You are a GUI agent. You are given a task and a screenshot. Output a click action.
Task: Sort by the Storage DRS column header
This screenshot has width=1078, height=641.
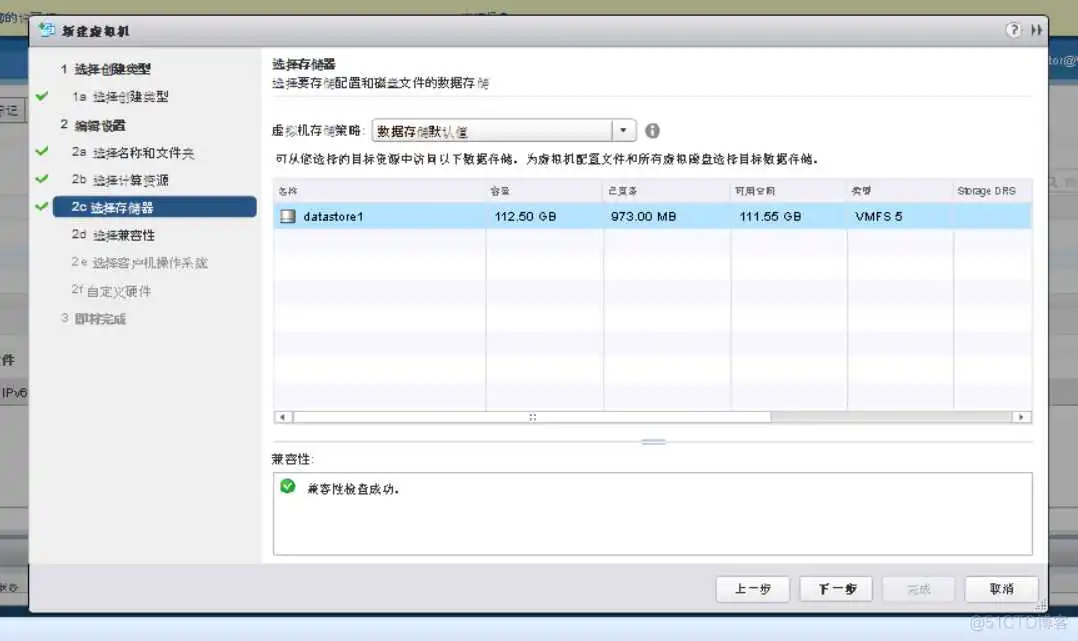(993, 191)
